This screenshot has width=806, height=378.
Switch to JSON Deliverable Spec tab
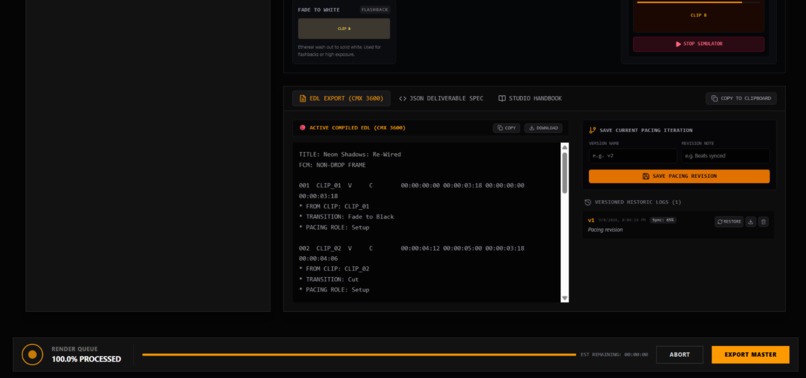coord(441,98)
